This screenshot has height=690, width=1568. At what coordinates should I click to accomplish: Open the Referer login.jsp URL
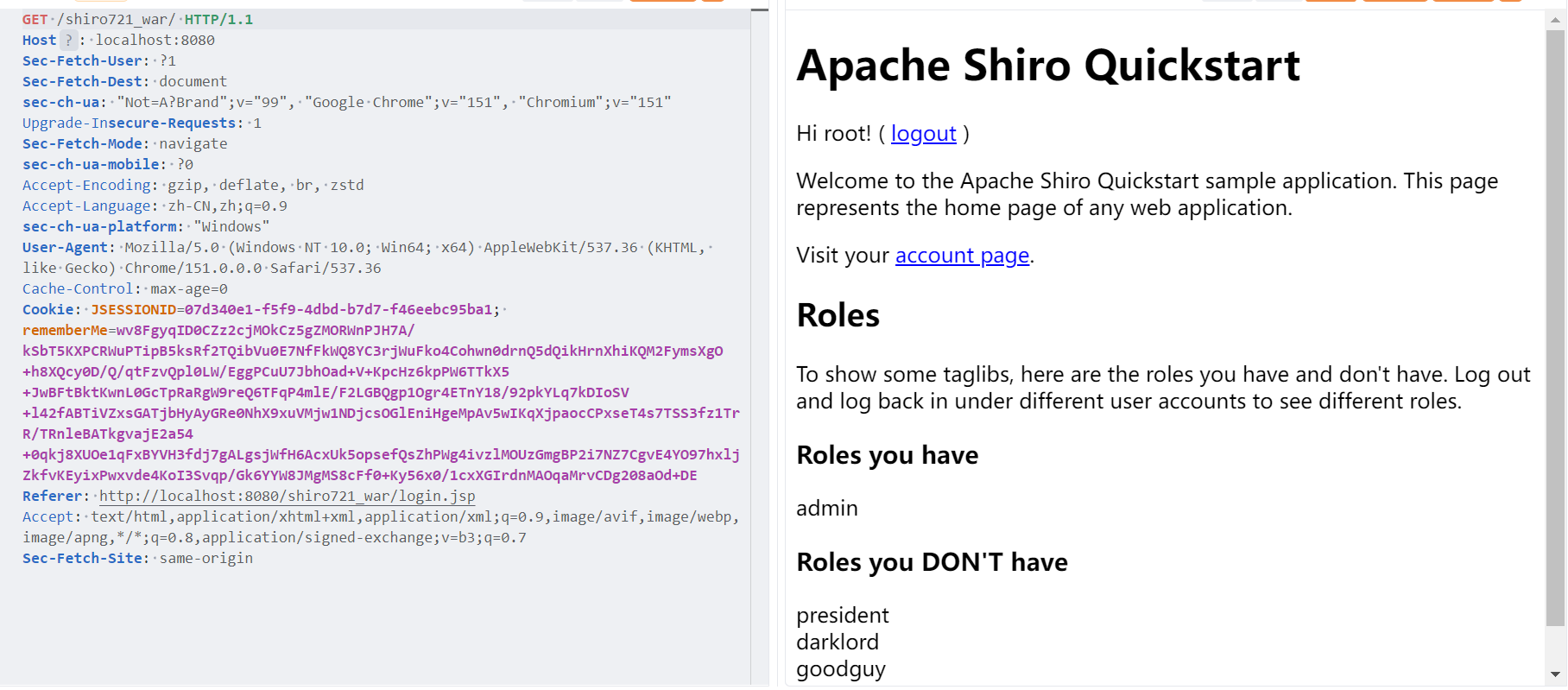click(287, 497)
